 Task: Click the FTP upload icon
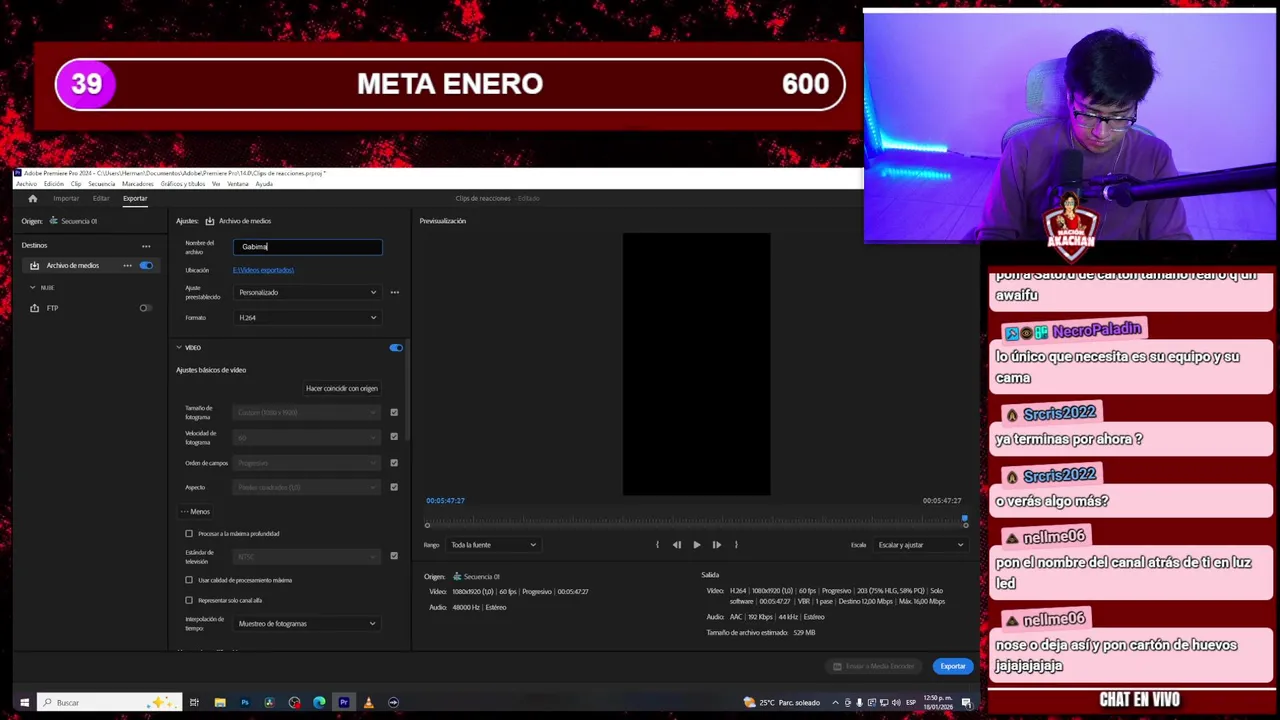coord(34,308)
